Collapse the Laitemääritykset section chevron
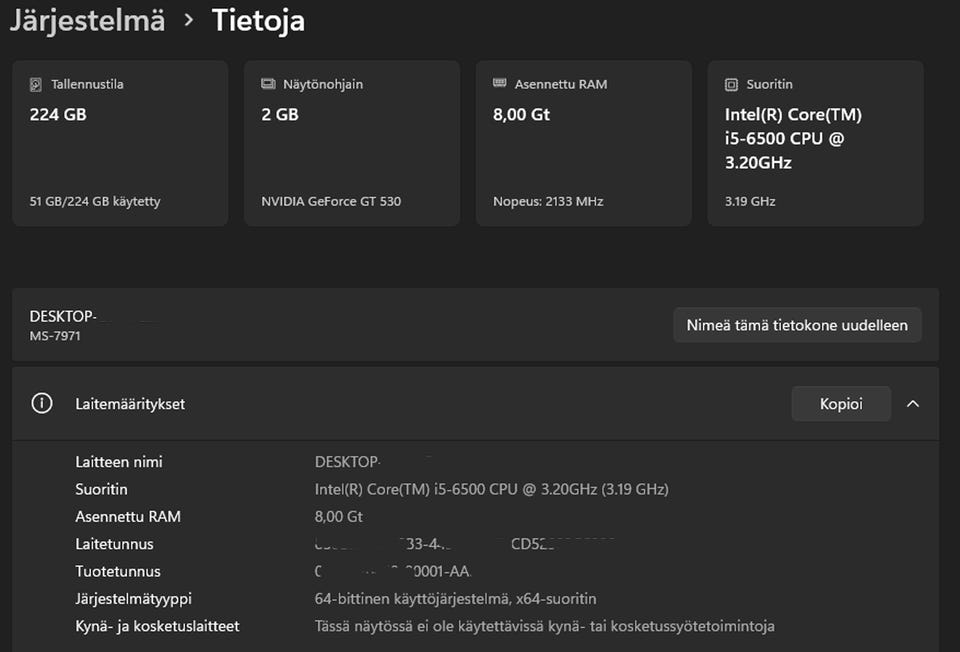Image resolution: width=960 pixels, height=652 pixels. pyautogui.click(x=912, y=404)
